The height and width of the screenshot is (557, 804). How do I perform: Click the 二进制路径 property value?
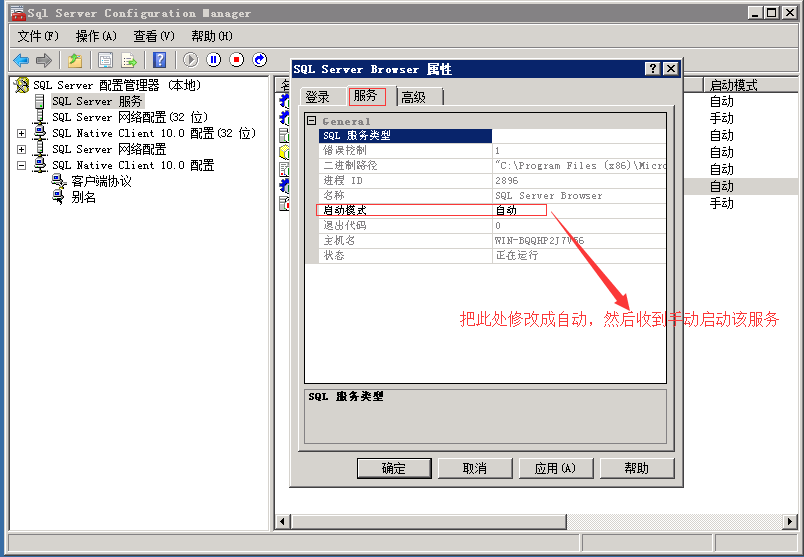(x=579, y=166)
